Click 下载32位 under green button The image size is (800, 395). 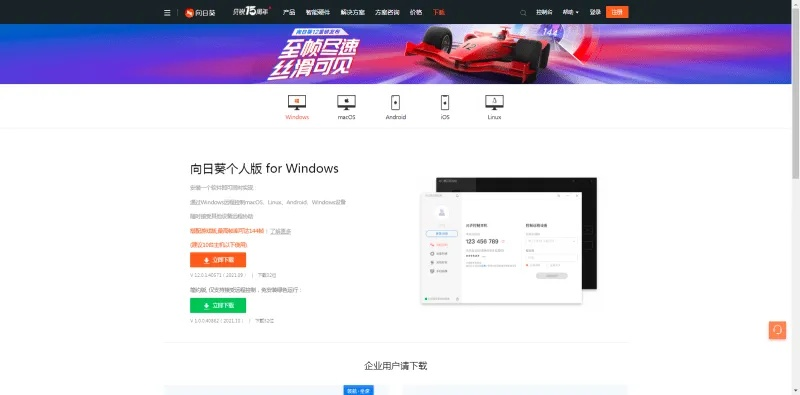pyautogui.click(x=264, y=321)
